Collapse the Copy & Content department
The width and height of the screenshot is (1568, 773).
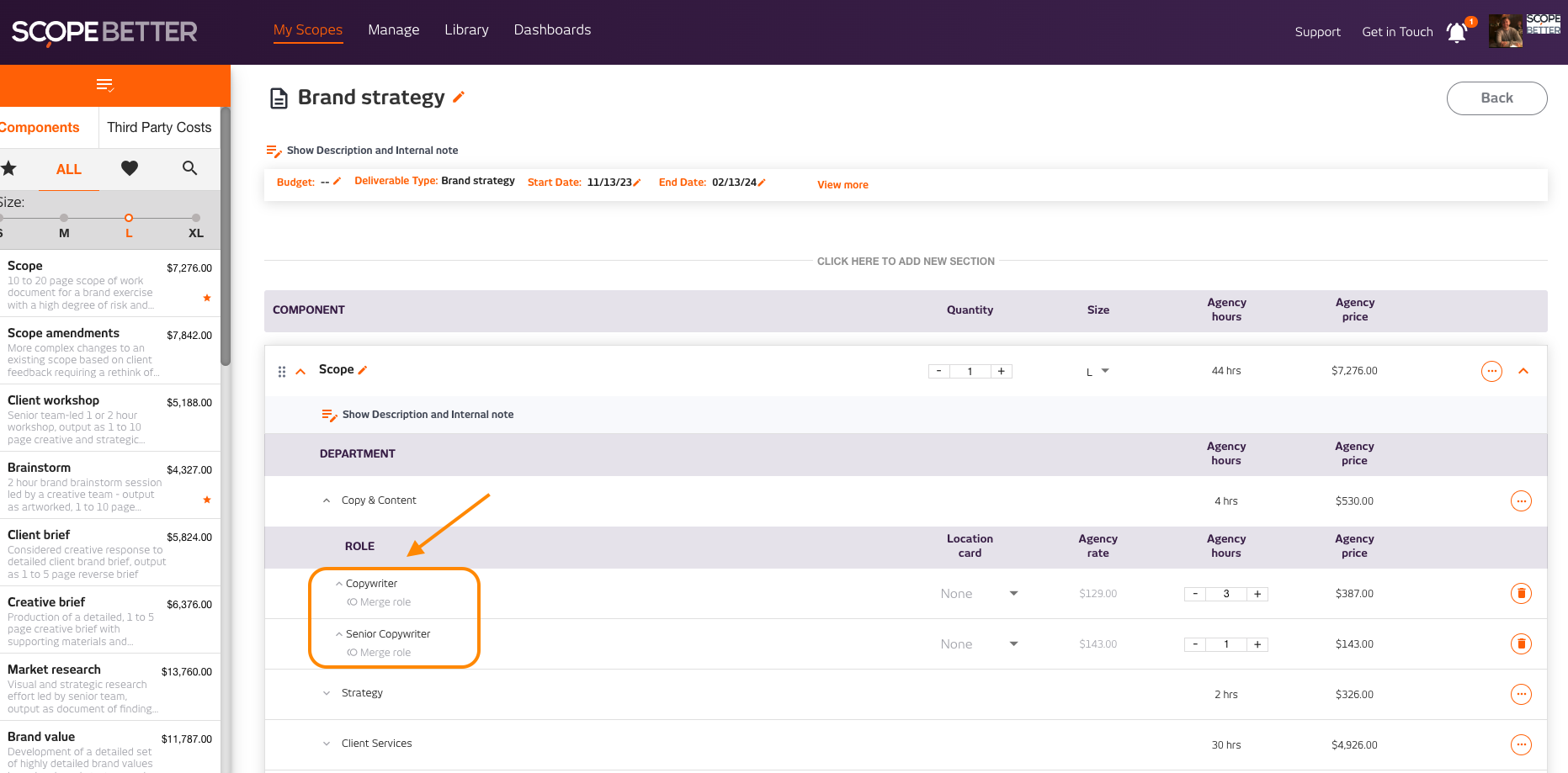click(327, 500)
